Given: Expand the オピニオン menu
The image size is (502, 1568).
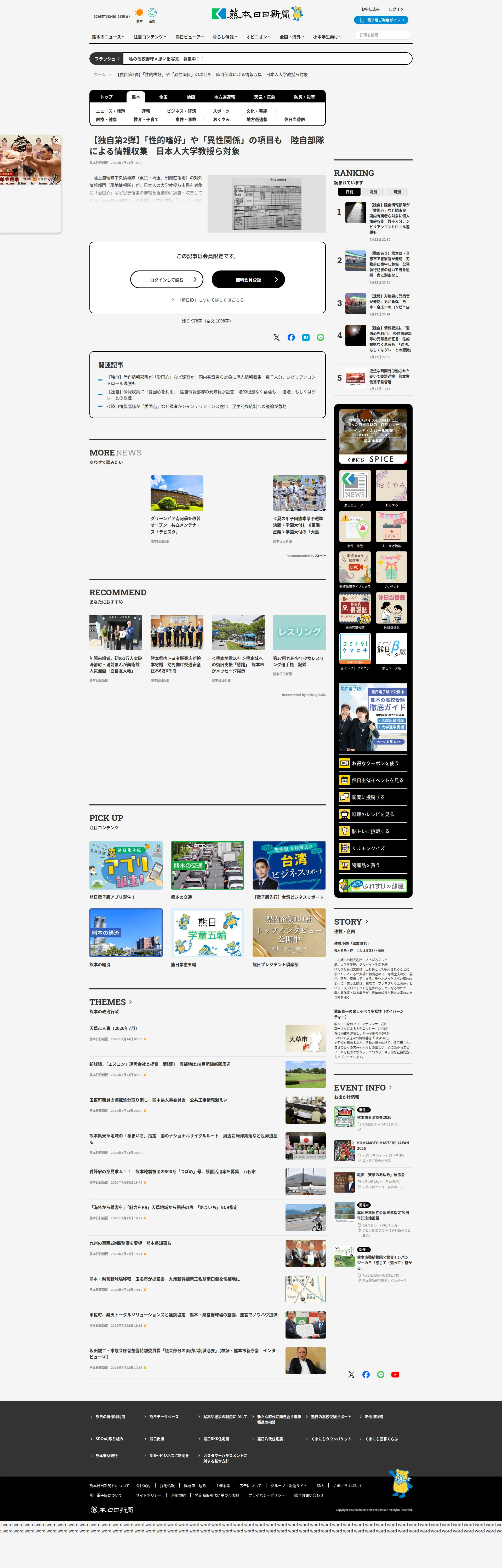Looking at the screenshot, I should coord(258,37).
